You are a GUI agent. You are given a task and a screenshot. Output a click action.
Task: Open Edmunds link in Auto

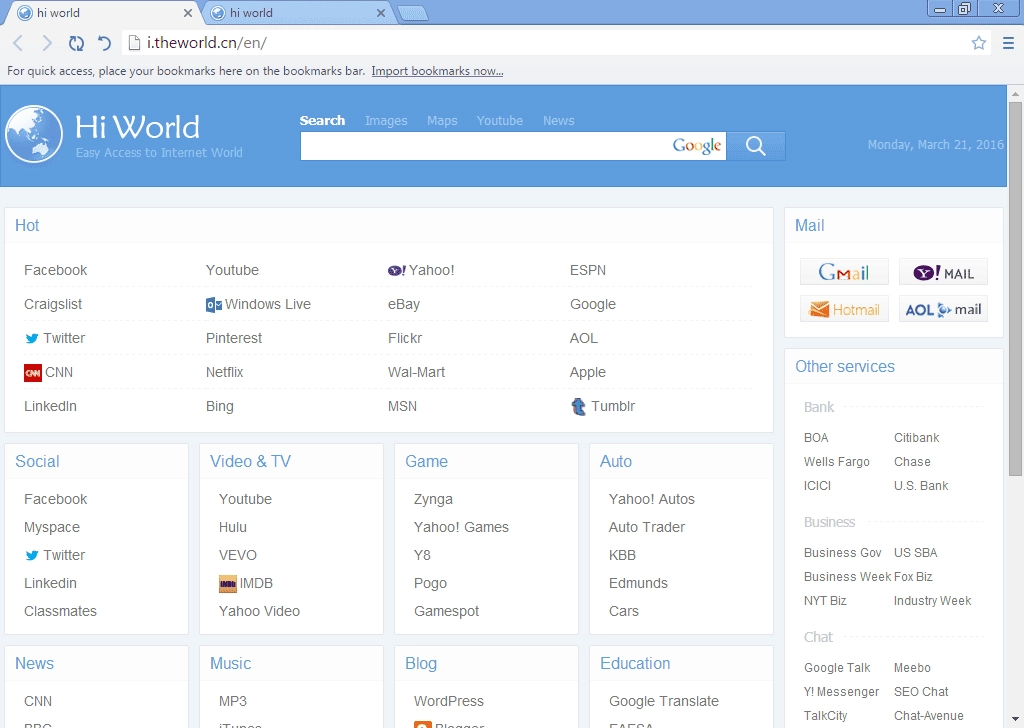pyautogui.click(x=638, y=583)
